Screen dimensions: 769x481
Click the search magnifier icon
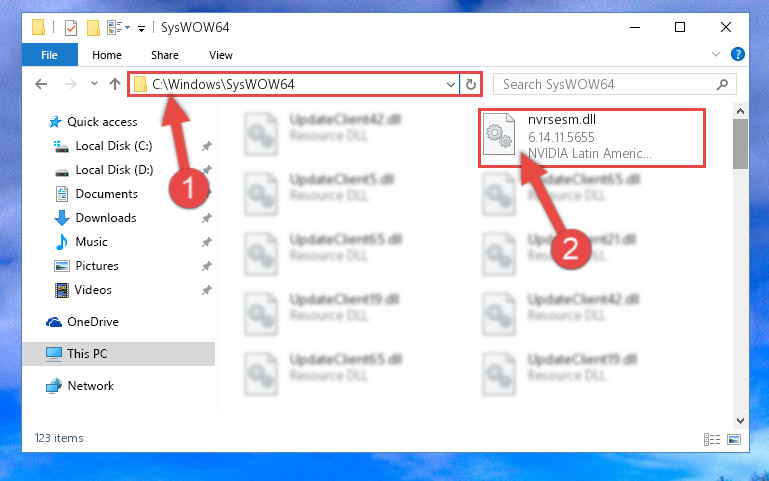[722, 84]
